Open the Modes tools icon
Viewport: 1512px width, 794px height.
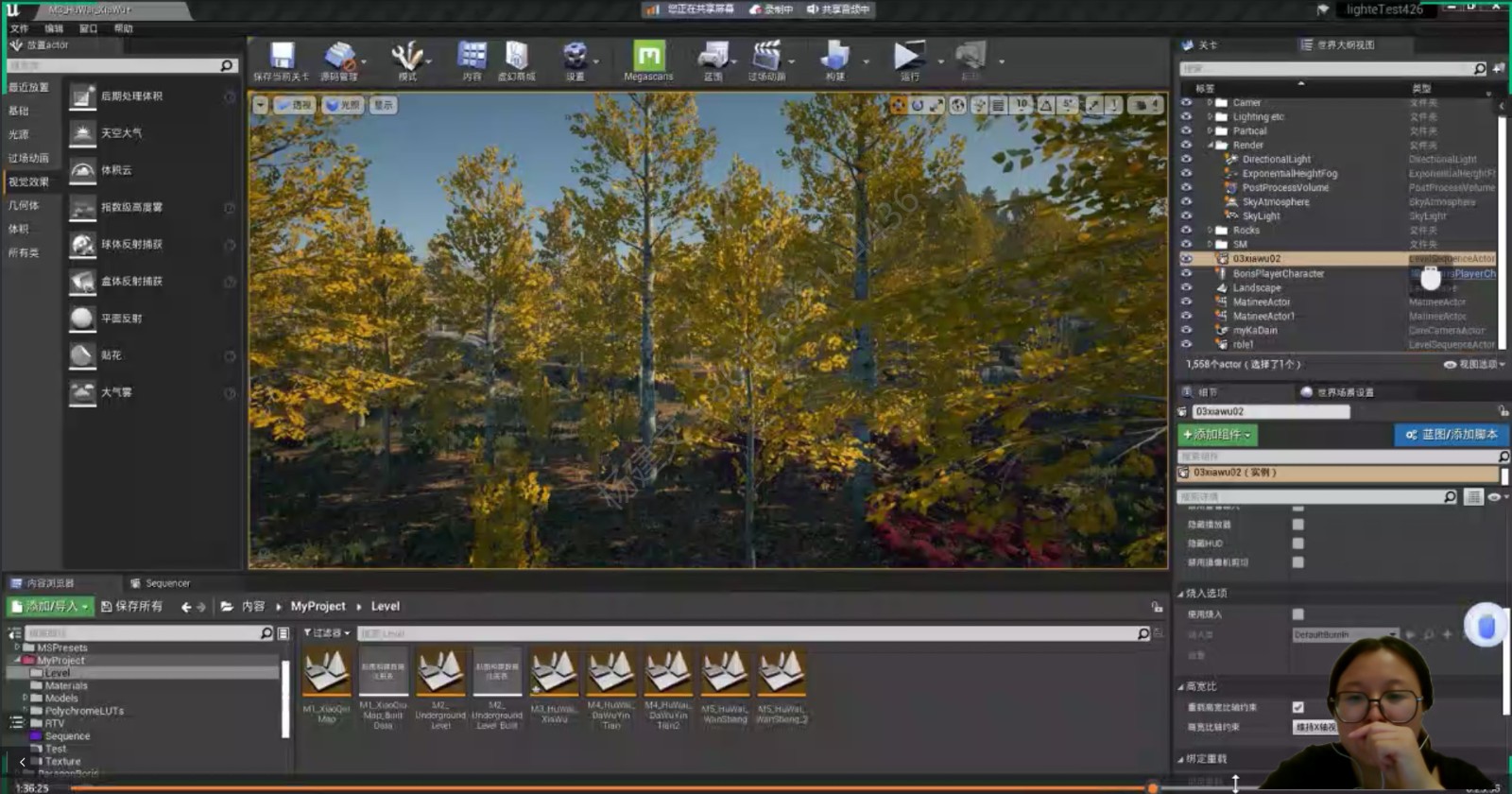coord(407,57)
